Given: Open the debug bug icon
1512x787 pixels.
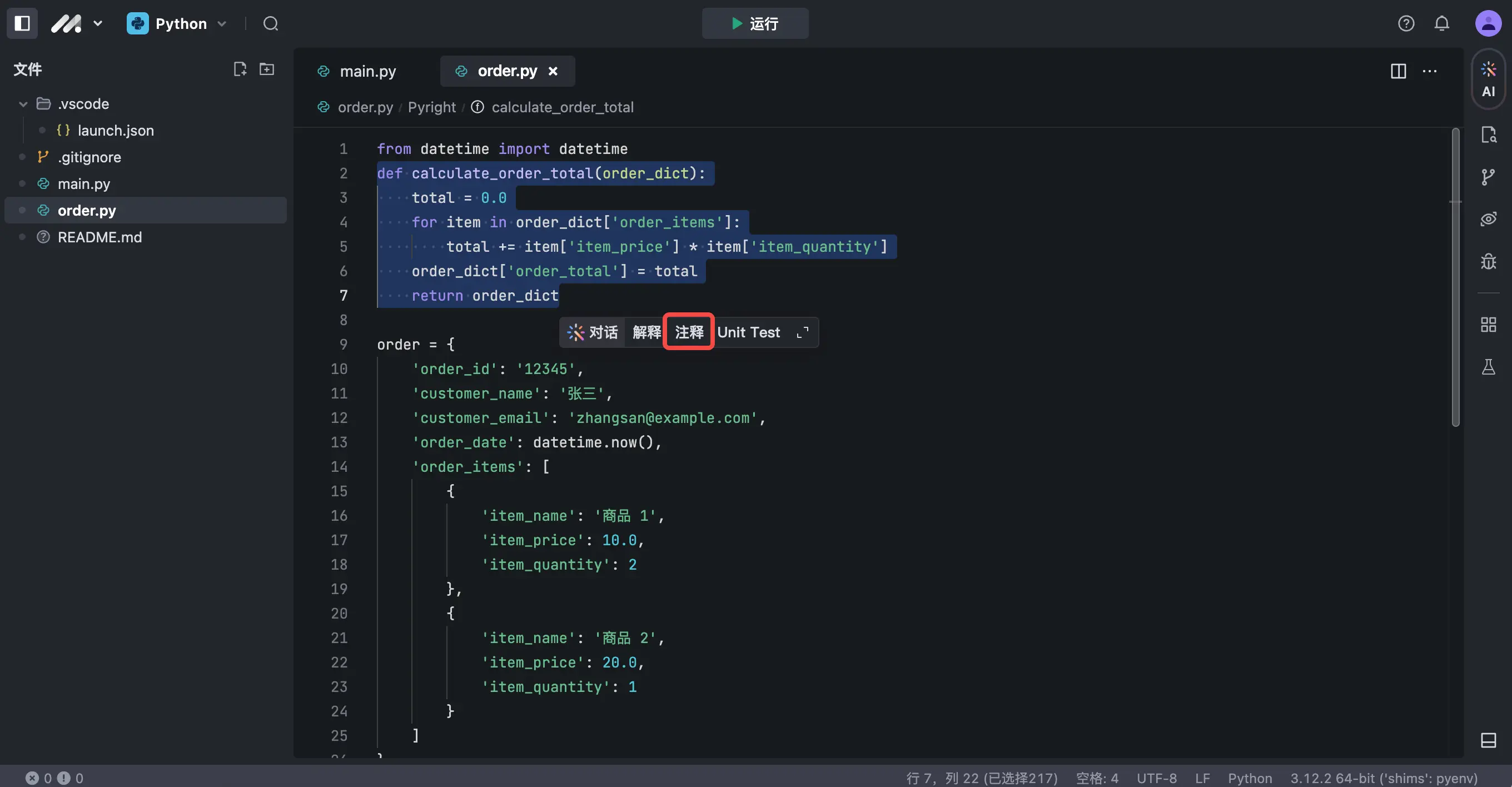Looking at the screenshot, I should (1488, 261).
